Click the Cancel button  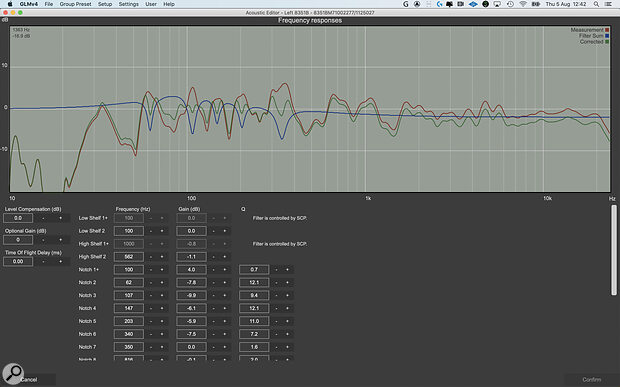point(28,379)
